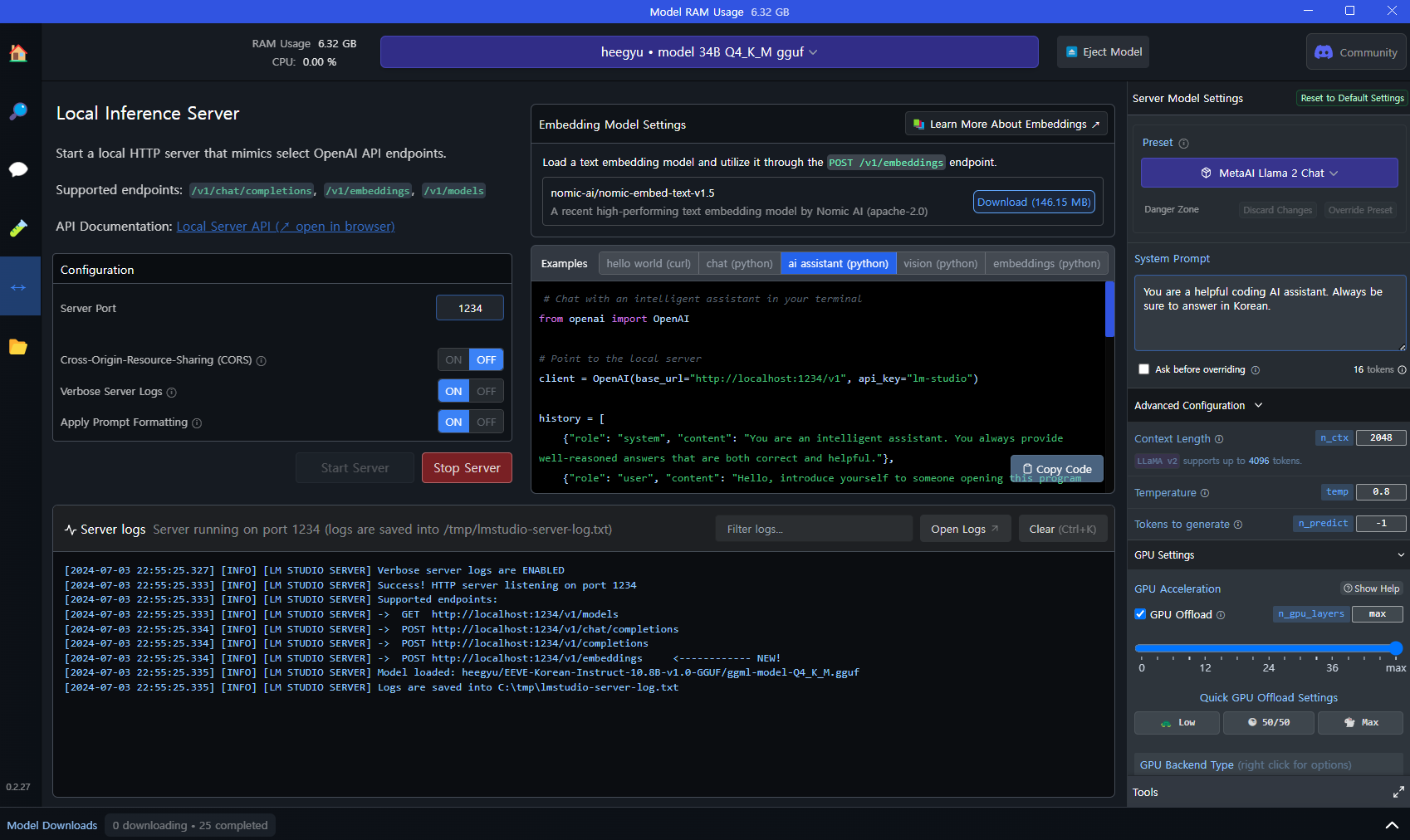Check Ask before overriding checkbox
This screenshot has height=840, width=1410.
[x=1143, y=369]
